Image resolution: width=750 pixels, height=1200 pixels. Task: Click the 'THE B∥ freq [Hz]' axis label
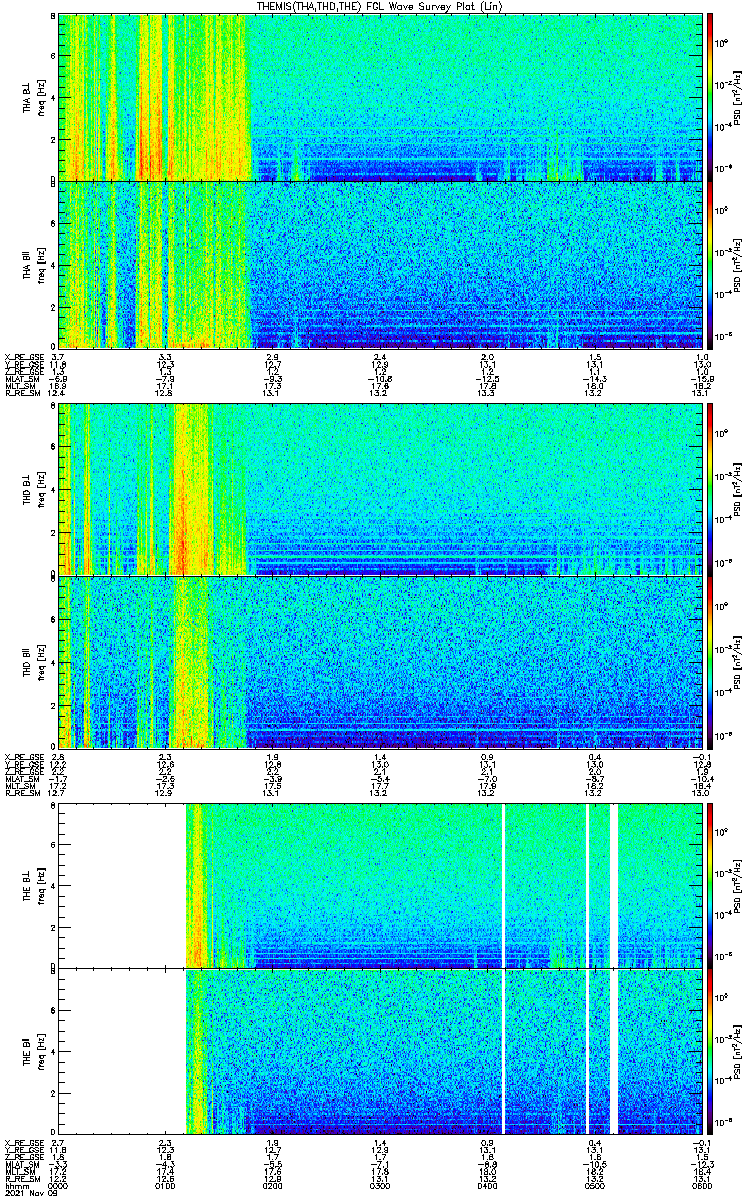(x=34, y=1052)
